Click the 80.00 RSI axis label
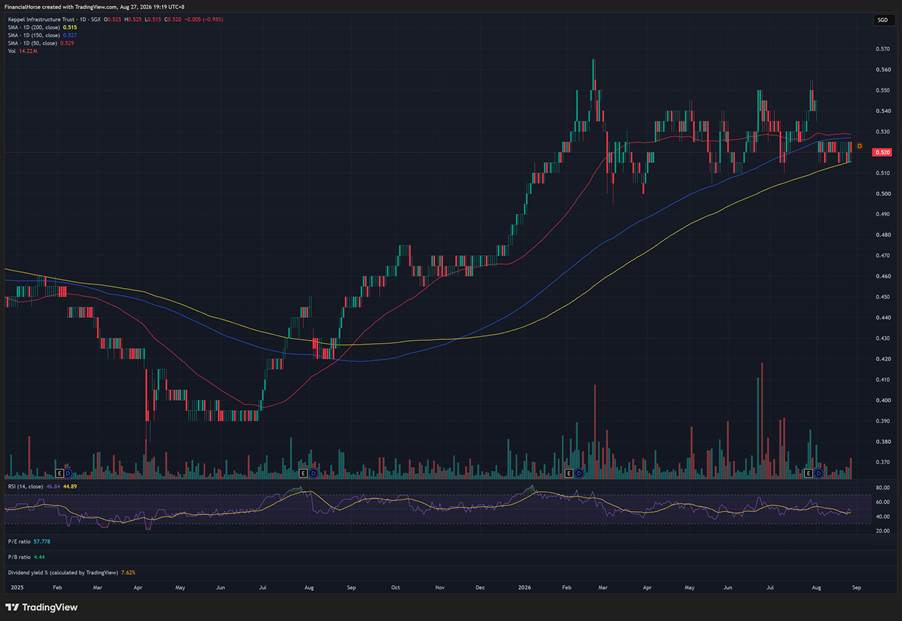This screenshot has width=902, height=621. (882, 488)
